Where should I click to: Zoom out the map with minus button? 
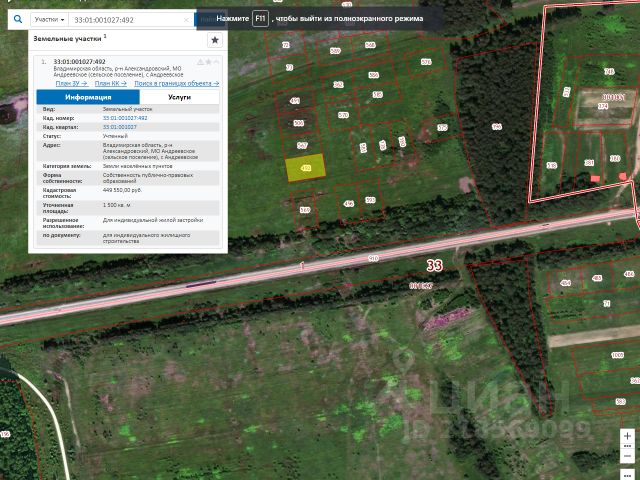(x=627, y=456)
